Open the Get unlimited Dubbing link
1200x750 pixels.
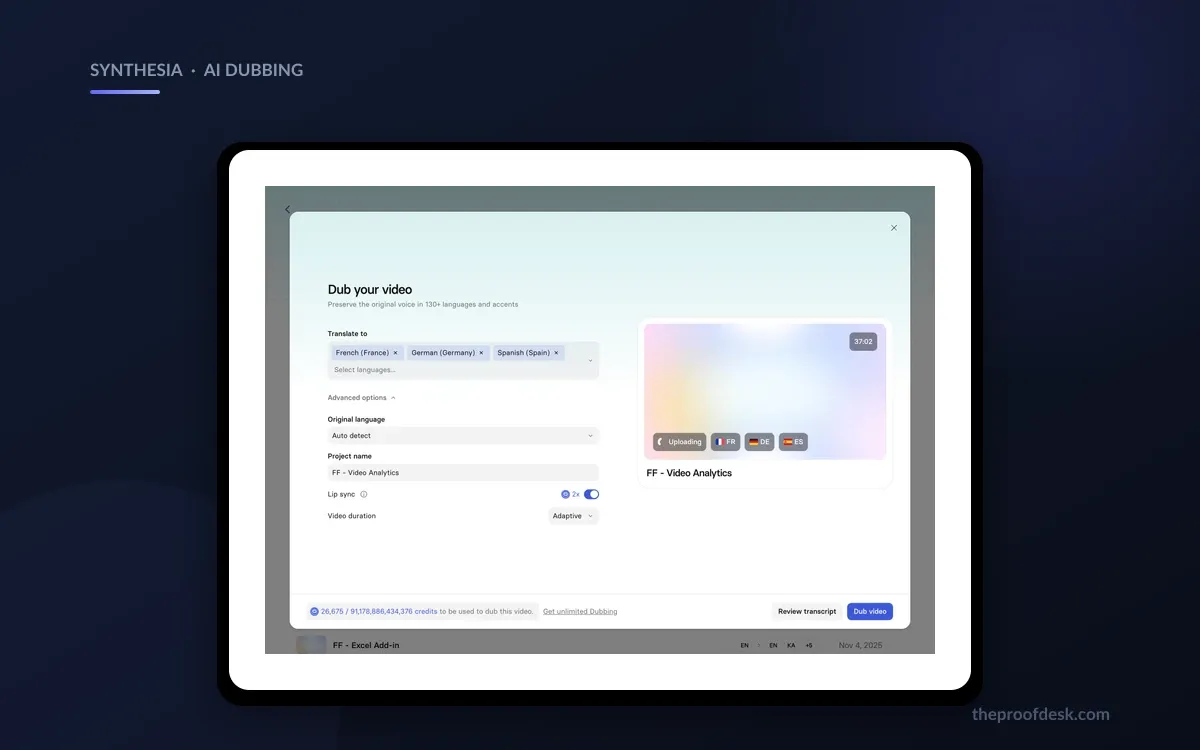point(580,611)
